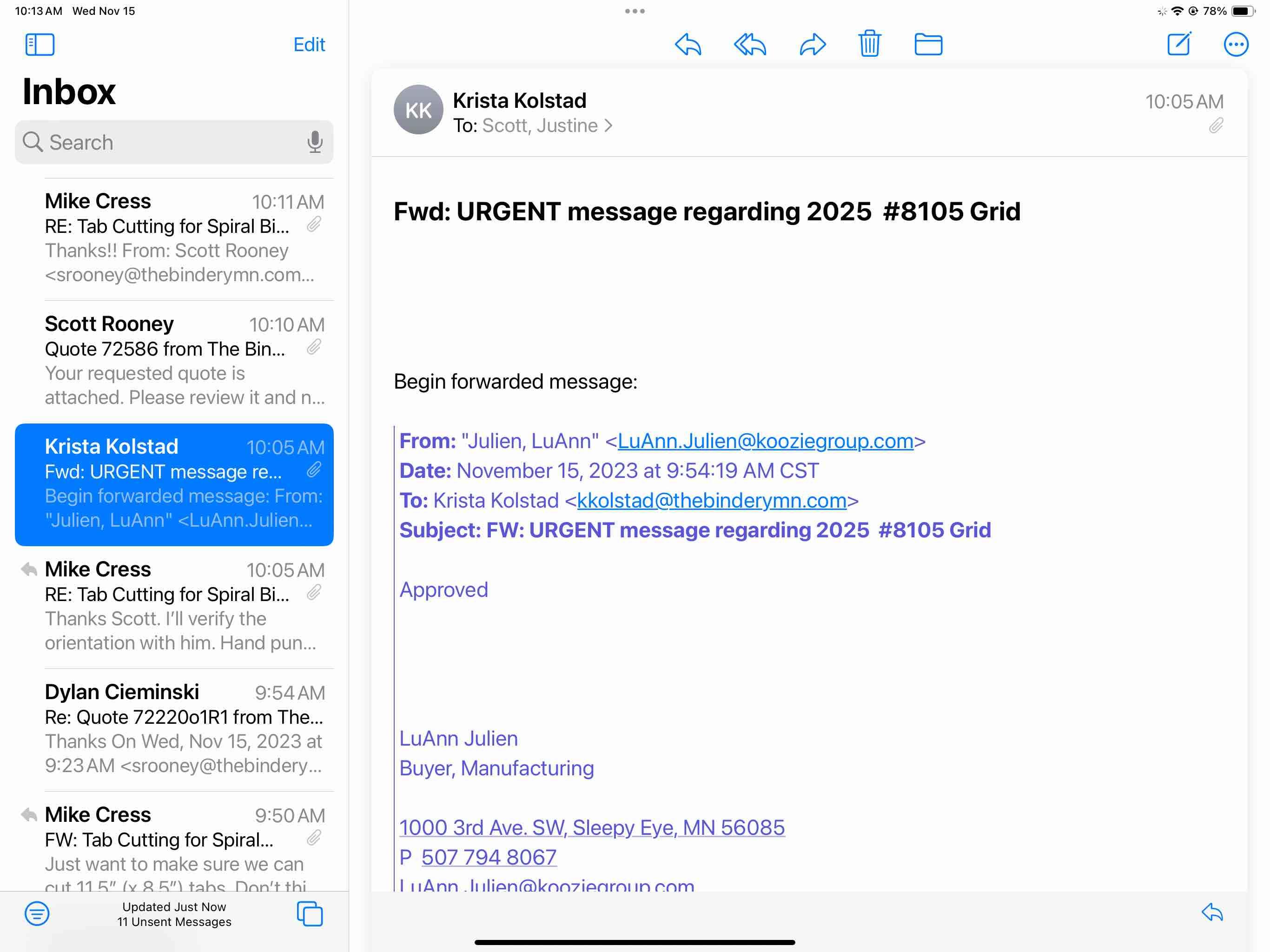Toggle the inbox message filter
The width and height of the screenshot is (1270, 952).
(37, 913)
